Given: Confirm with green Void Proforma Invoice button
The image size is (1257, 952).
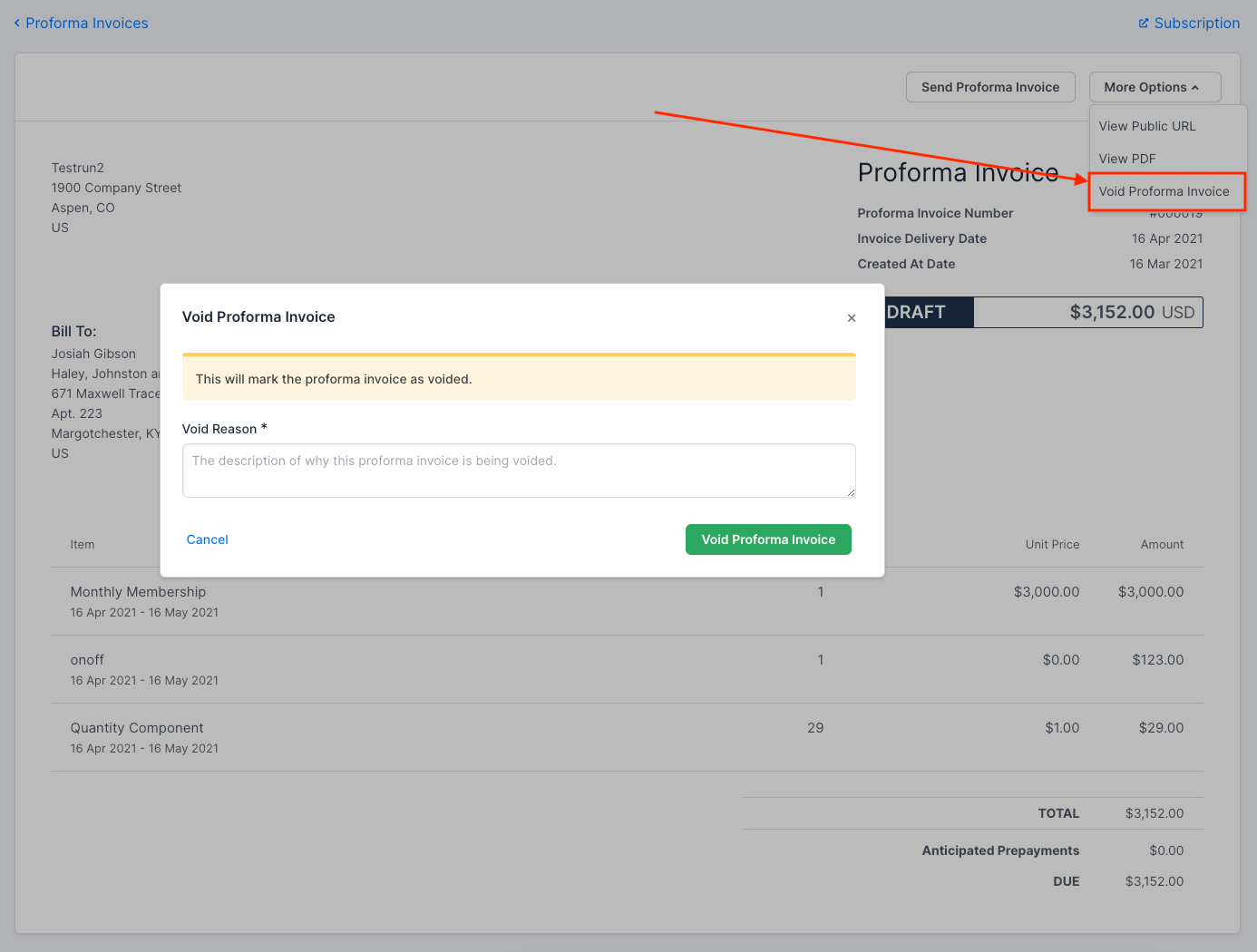Looking at the screenshot, I should (x=767, y=539).
